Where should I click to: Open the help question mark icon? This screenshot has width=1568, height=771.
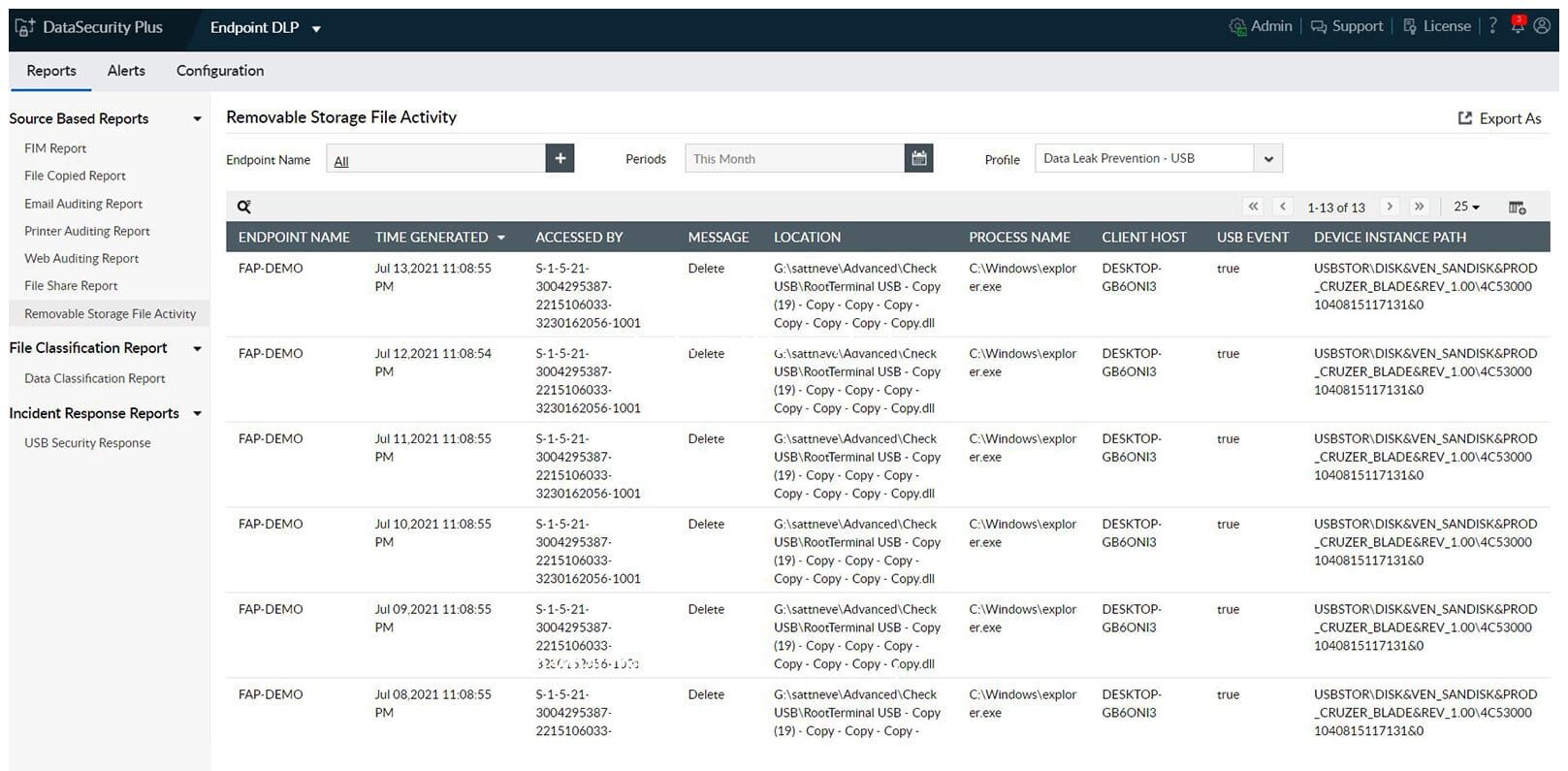tap(1492, 26)
